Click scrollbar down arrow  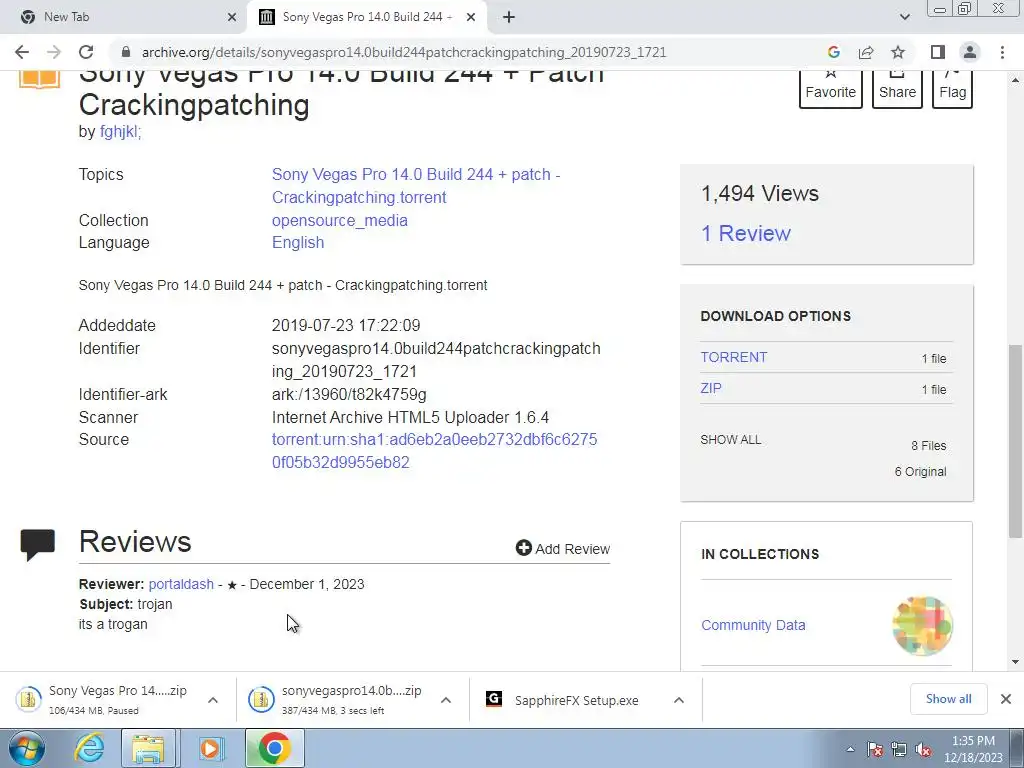[x=1015, y=662]
